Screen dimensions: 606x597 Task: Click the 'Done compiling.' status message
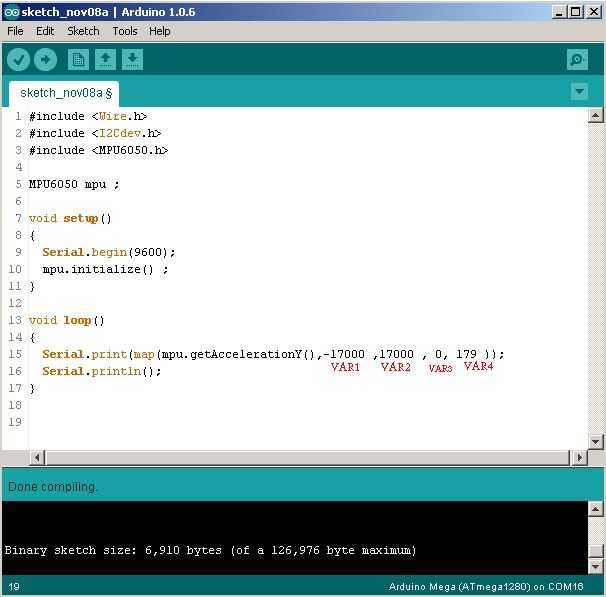(x=53, y=487)
